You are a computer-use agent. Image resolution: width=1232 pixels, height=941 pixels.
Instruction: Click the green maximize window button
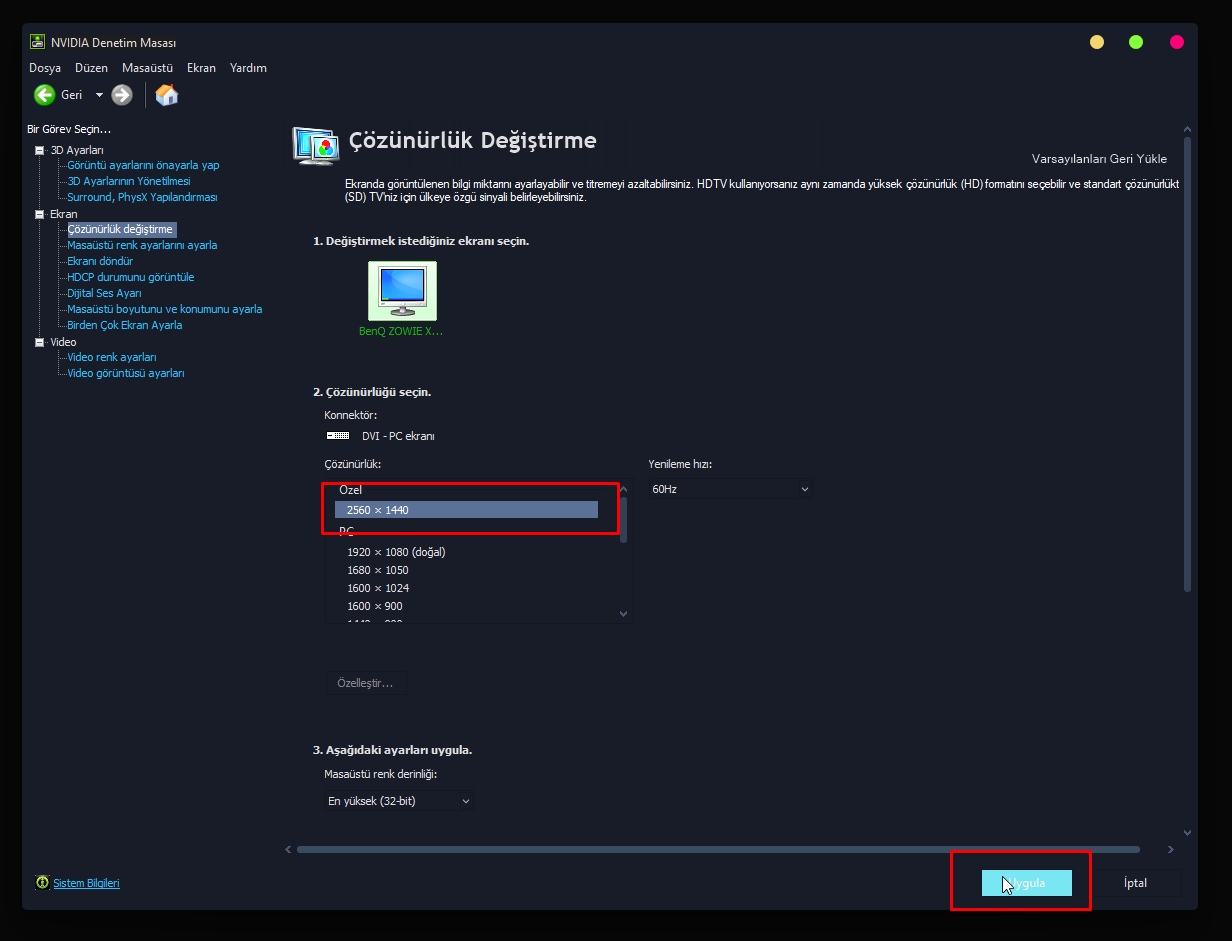pos(1136,42)
